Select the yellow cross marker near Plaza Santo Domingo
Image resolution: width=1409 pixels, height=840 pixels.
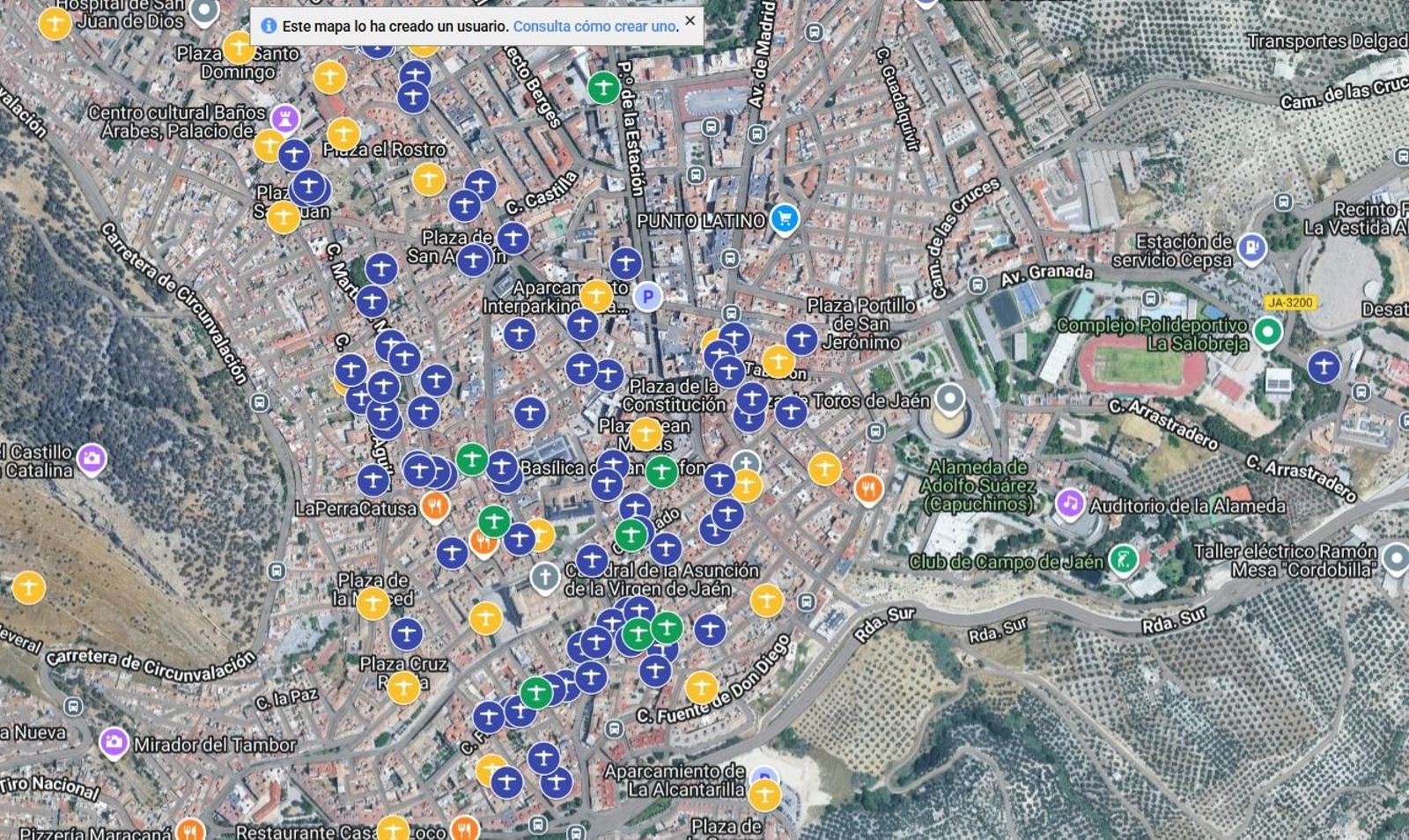pos(239,48)
